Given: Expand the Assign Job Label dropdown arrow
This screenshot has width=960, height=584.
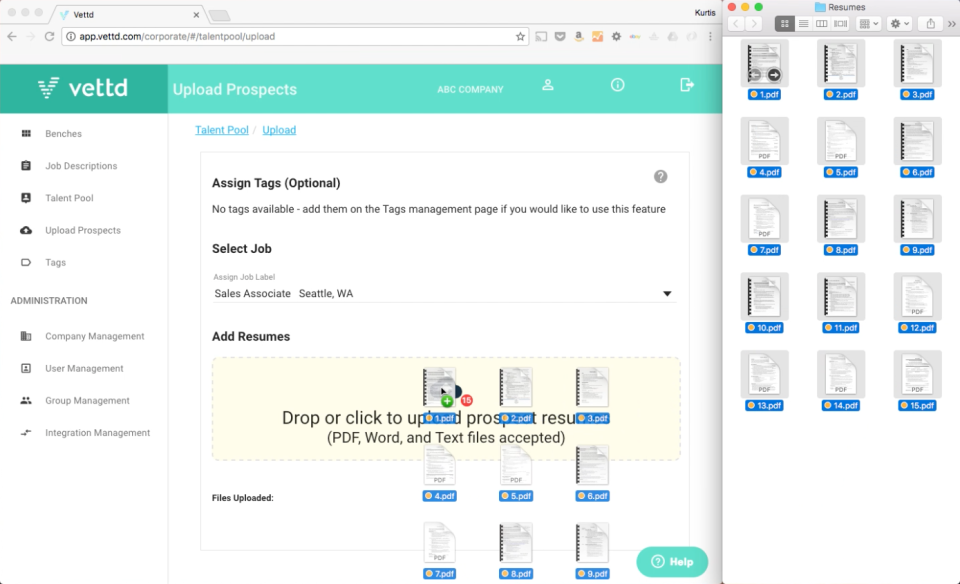Looking at the screenshot, I should coord(667,294).
